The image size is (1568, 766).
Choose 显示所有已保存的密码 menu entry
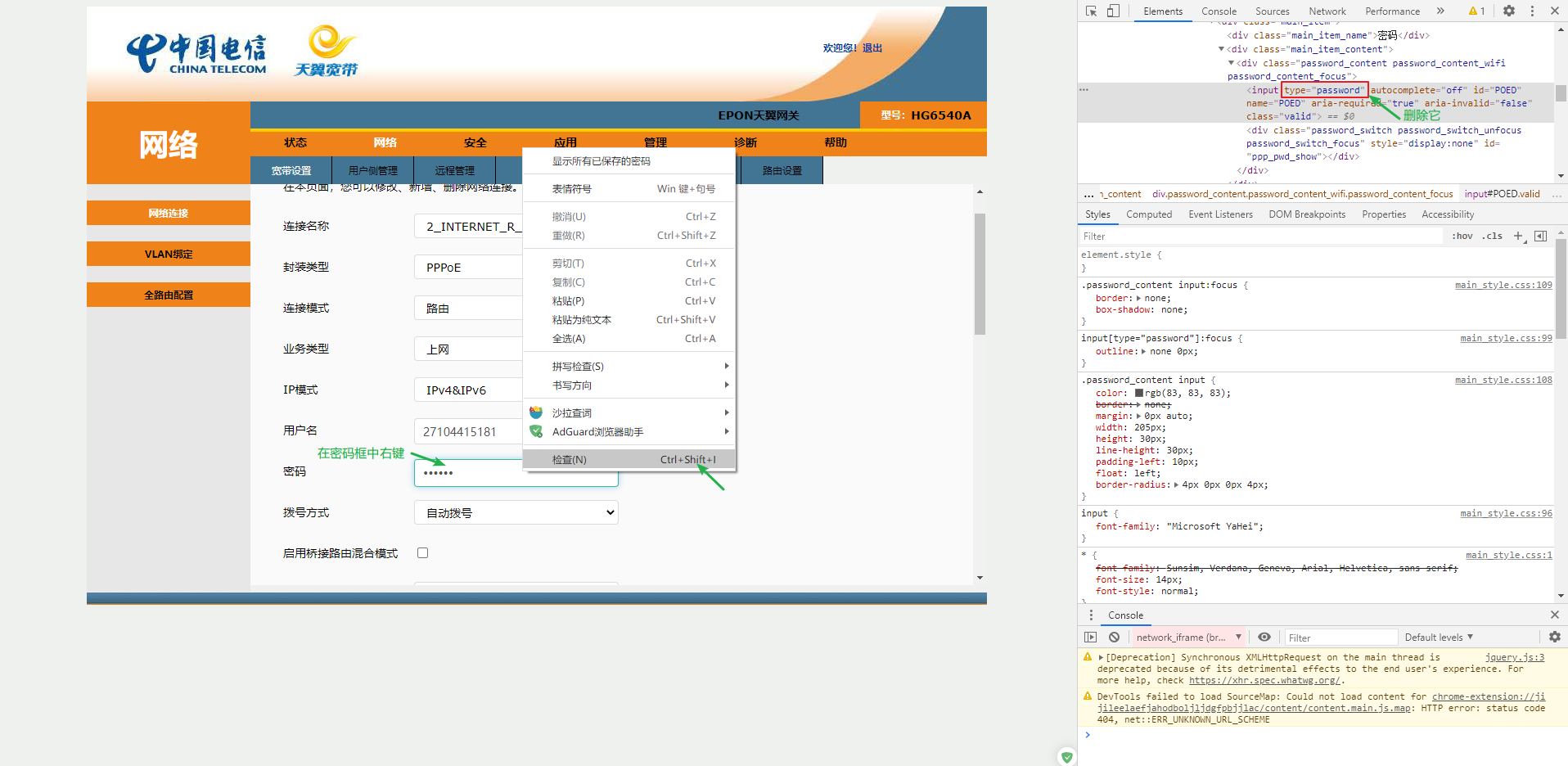coord(629,161)
